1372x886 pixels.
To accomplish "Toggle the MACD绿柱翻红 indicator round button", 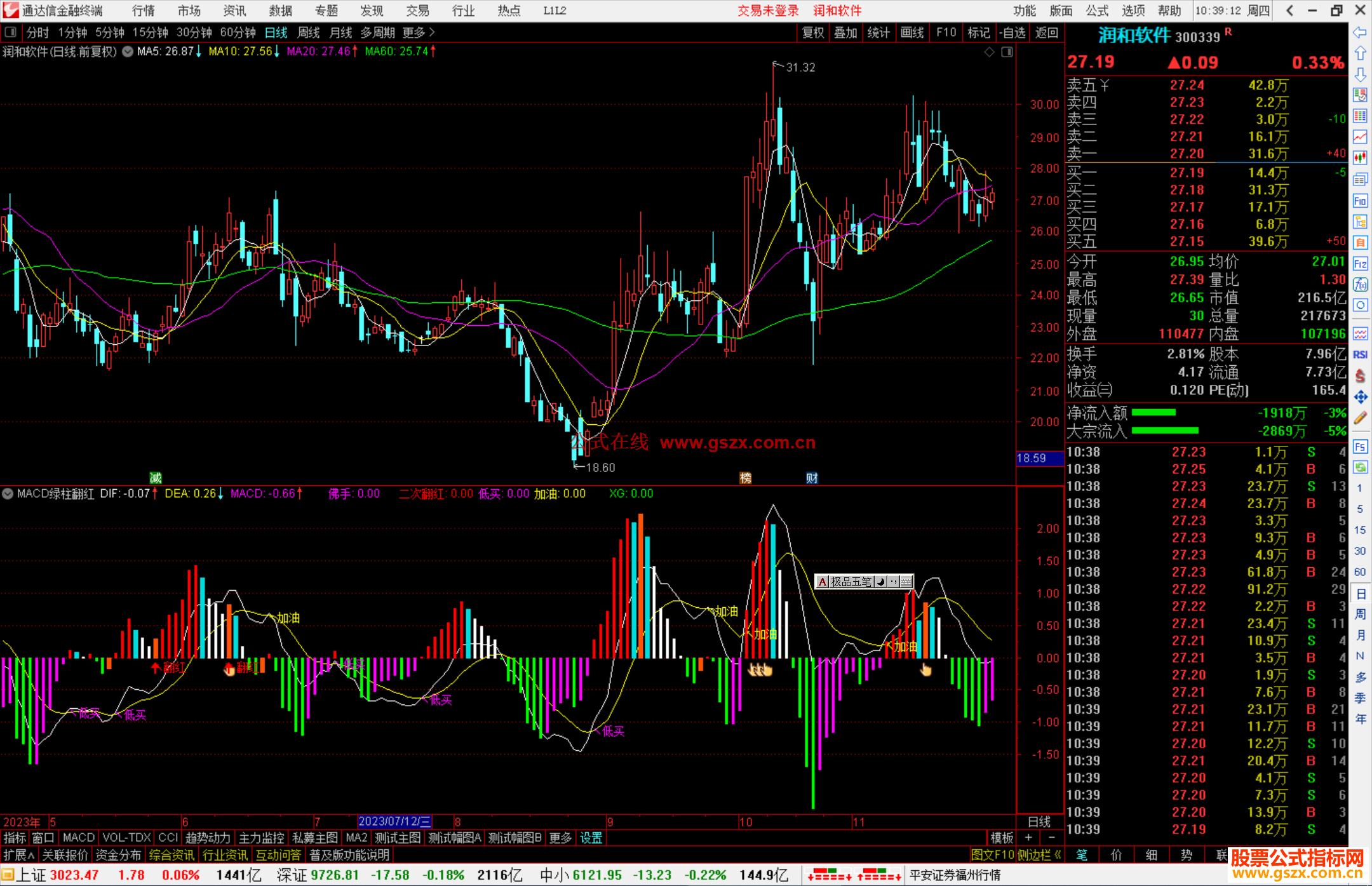I will click(8, 493).
